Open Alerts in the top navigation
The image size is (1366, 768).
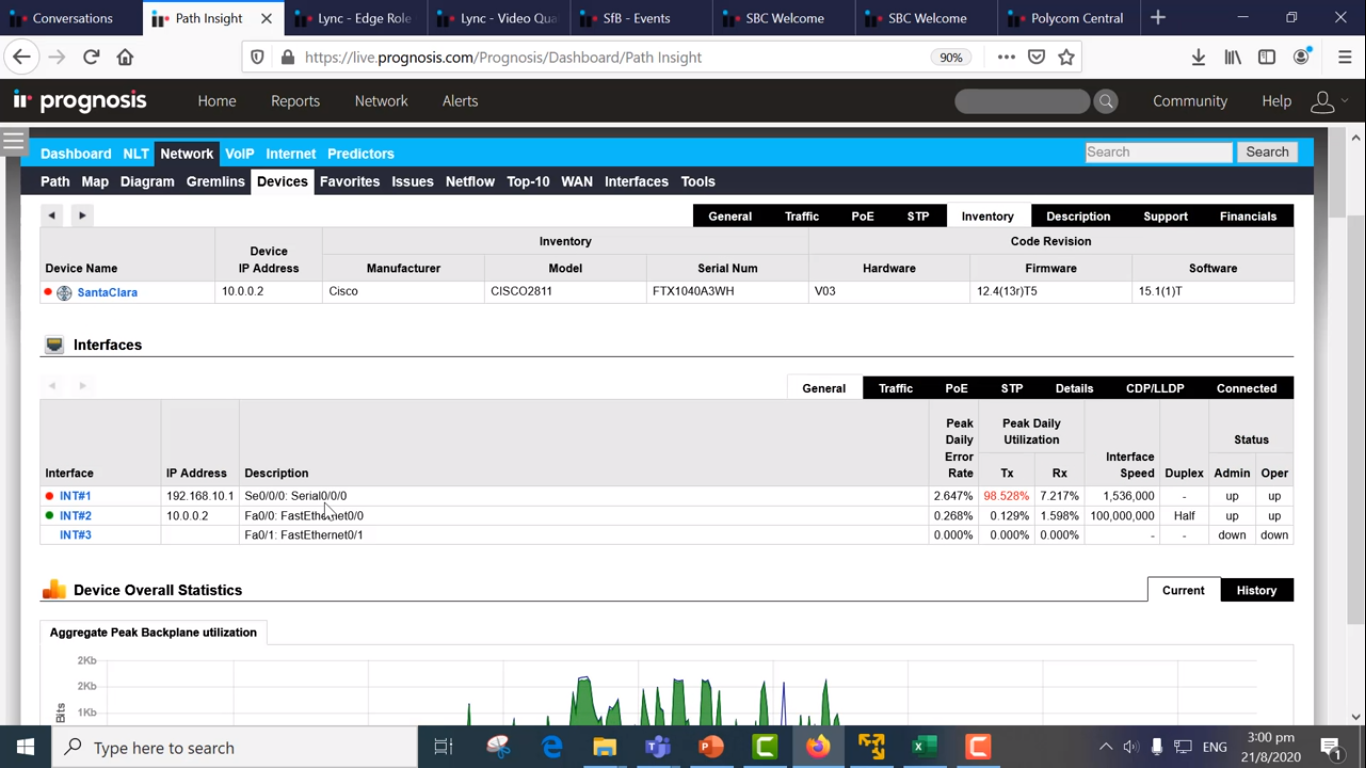(x=460, y=101)
